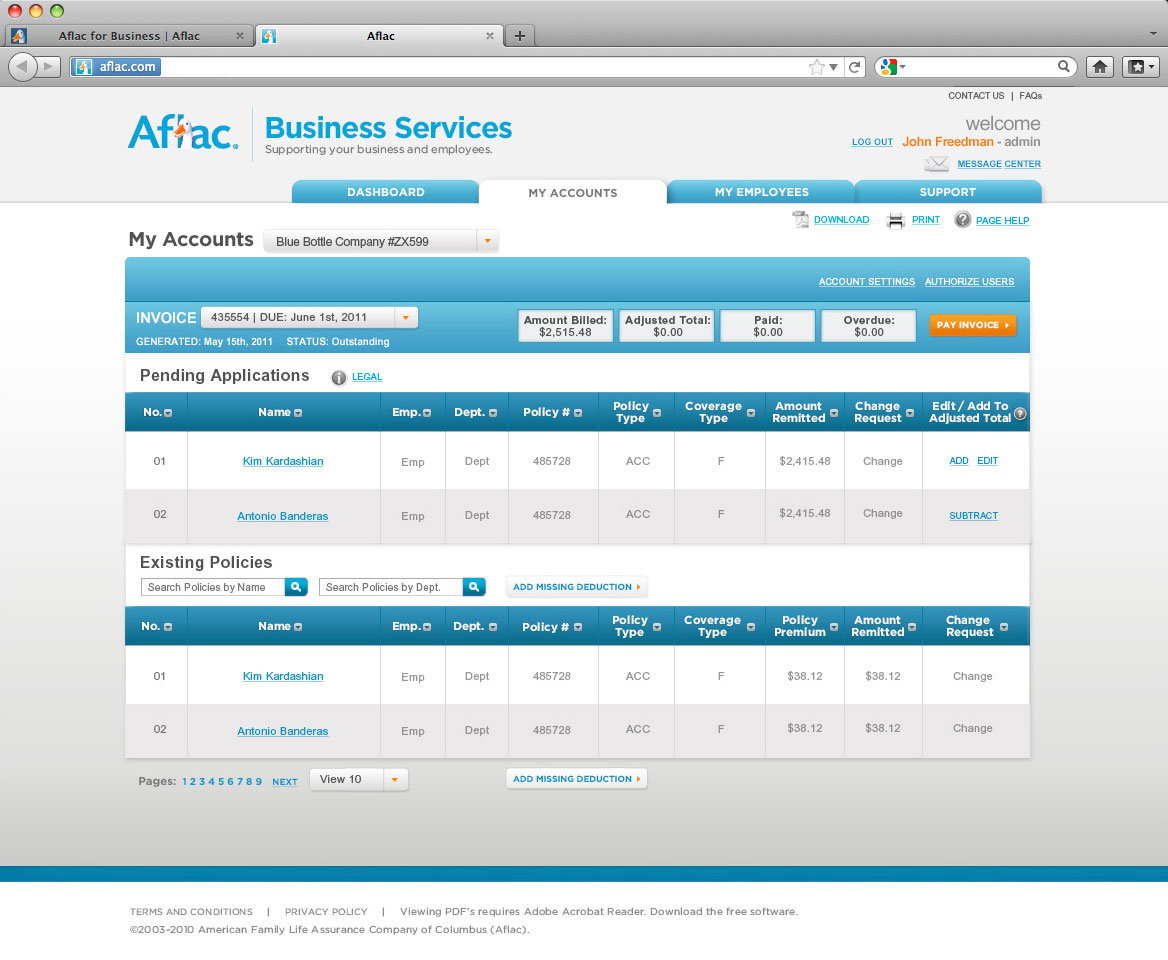Open the Blue Bottle Company account dropdown

click(487, 241)
